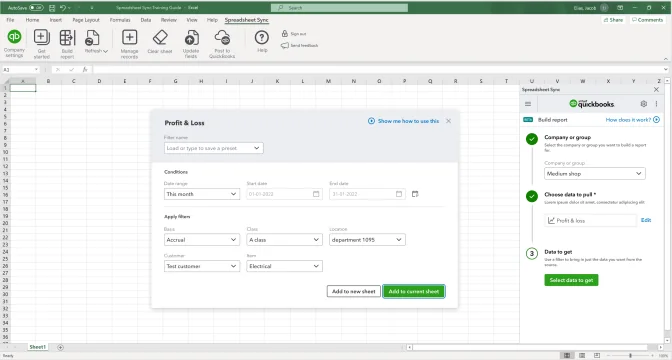
Task: Open the hamburger menu in Sync panel
Action: tap(528, 104)
